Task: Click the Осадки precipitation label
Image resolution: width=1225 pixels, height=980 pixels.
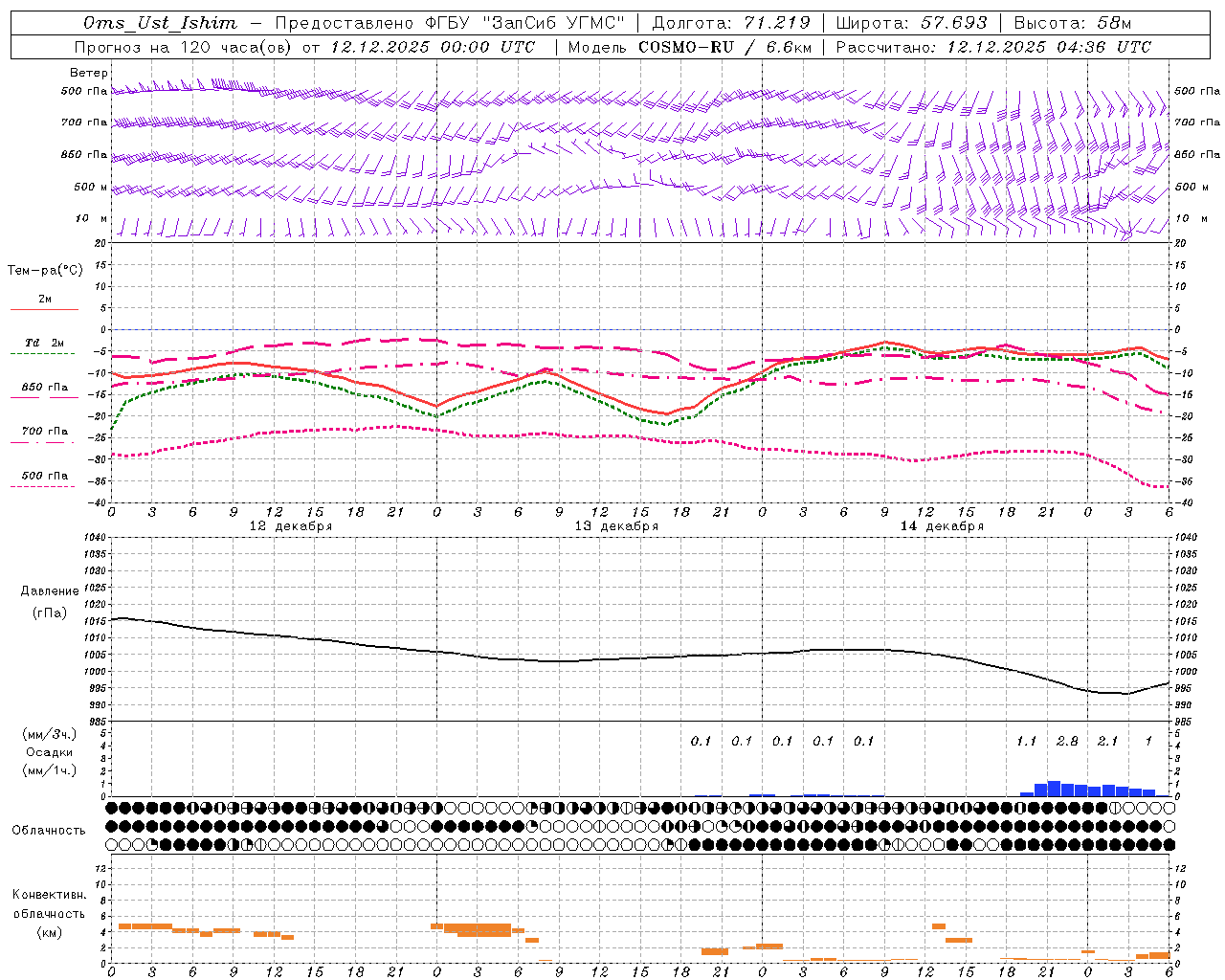Action: point(49,752)
